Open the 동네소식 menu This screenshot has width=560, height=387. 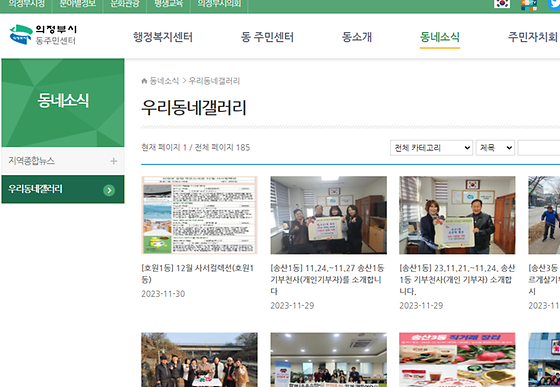pos(440,37)
